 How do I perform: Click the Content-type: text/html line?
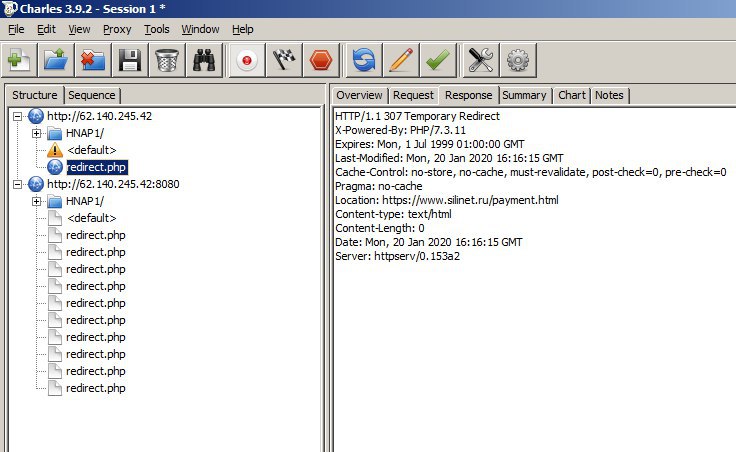coord(393,214)
